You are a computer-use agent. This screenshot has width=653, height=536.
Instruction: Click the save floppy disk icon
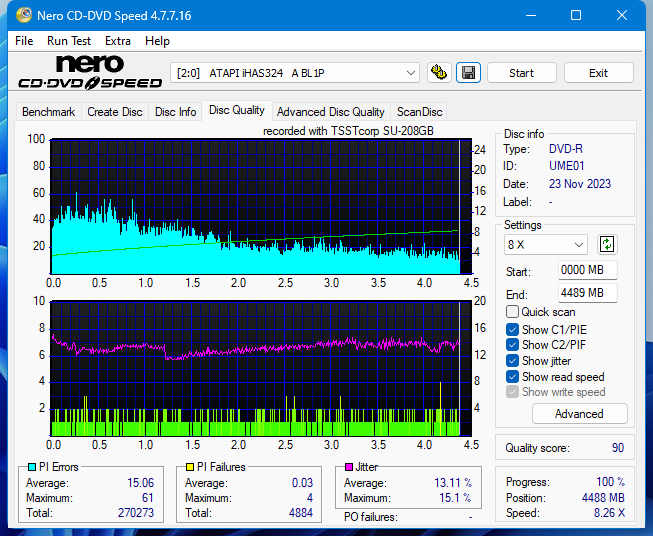(469, 73)
